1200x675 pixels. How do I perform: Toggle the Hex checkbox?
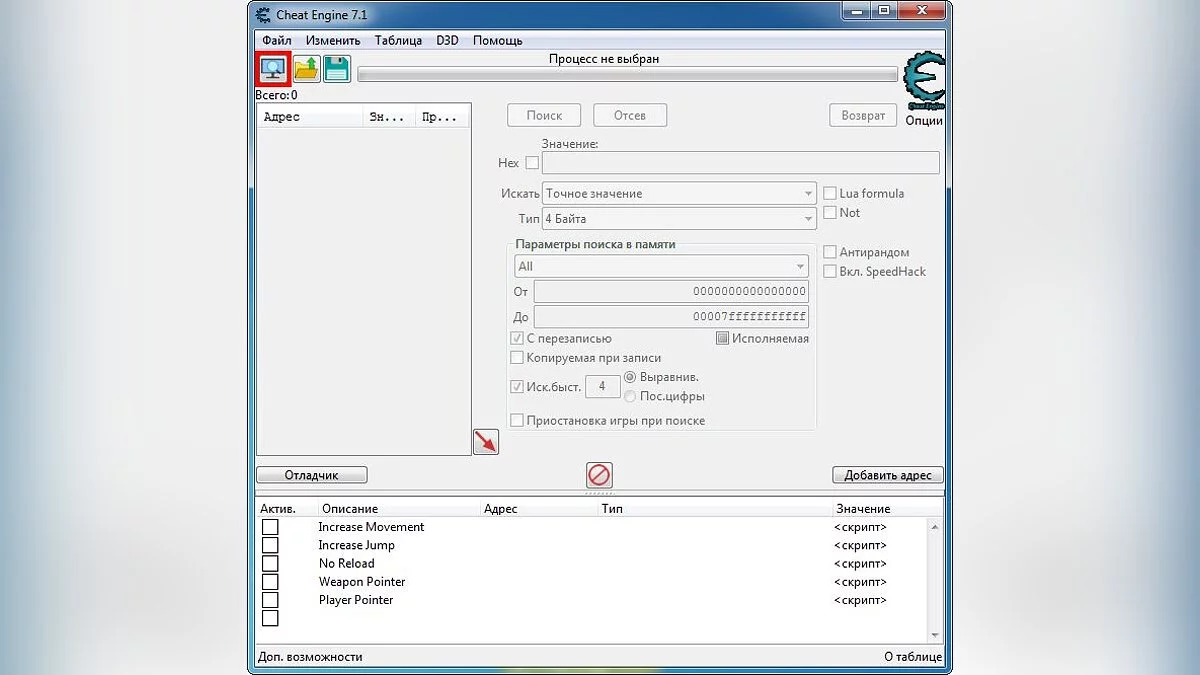(532, 163)
